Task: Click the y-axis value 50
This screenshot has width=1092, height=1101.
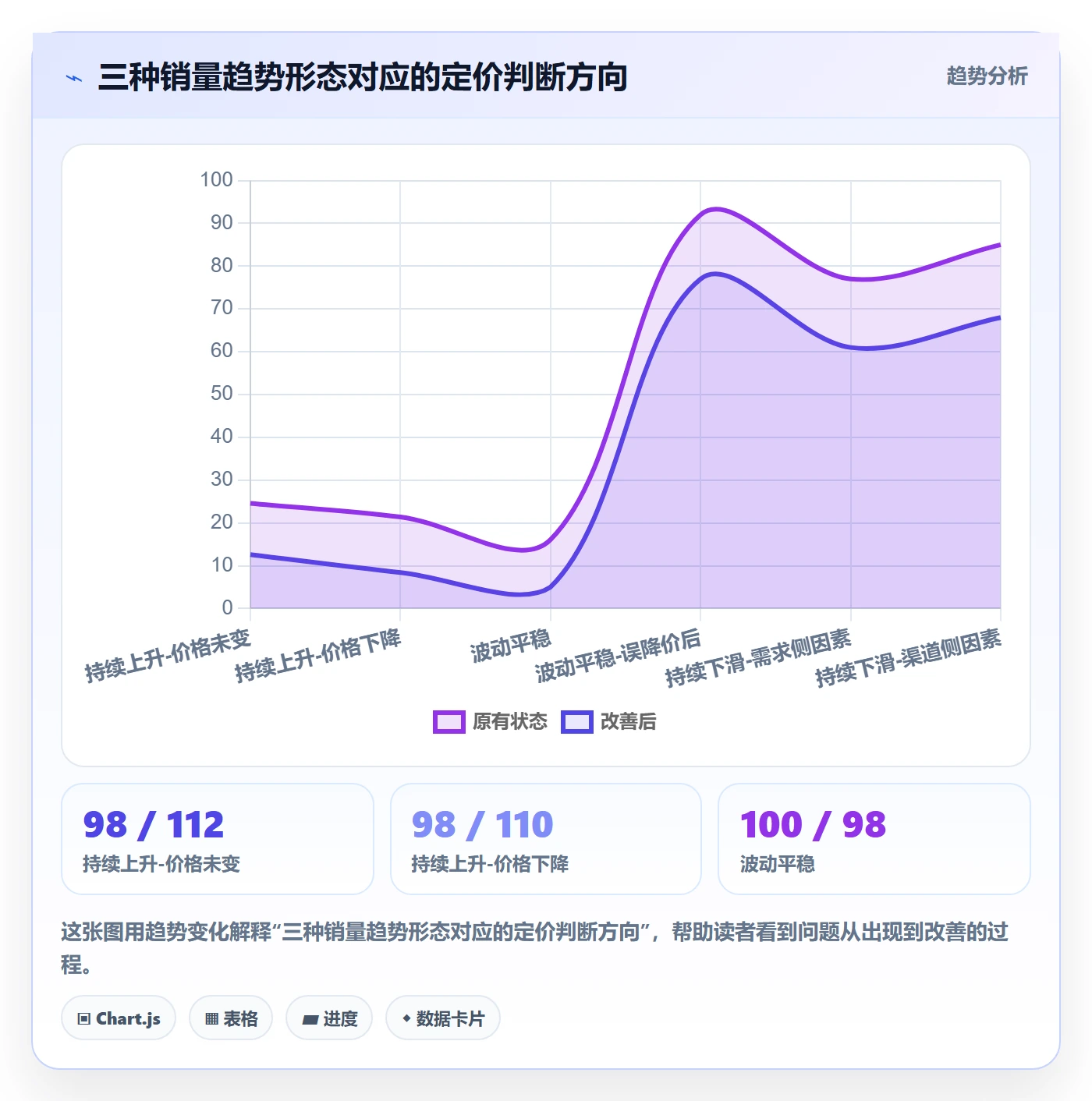Action: click(222, 394)
